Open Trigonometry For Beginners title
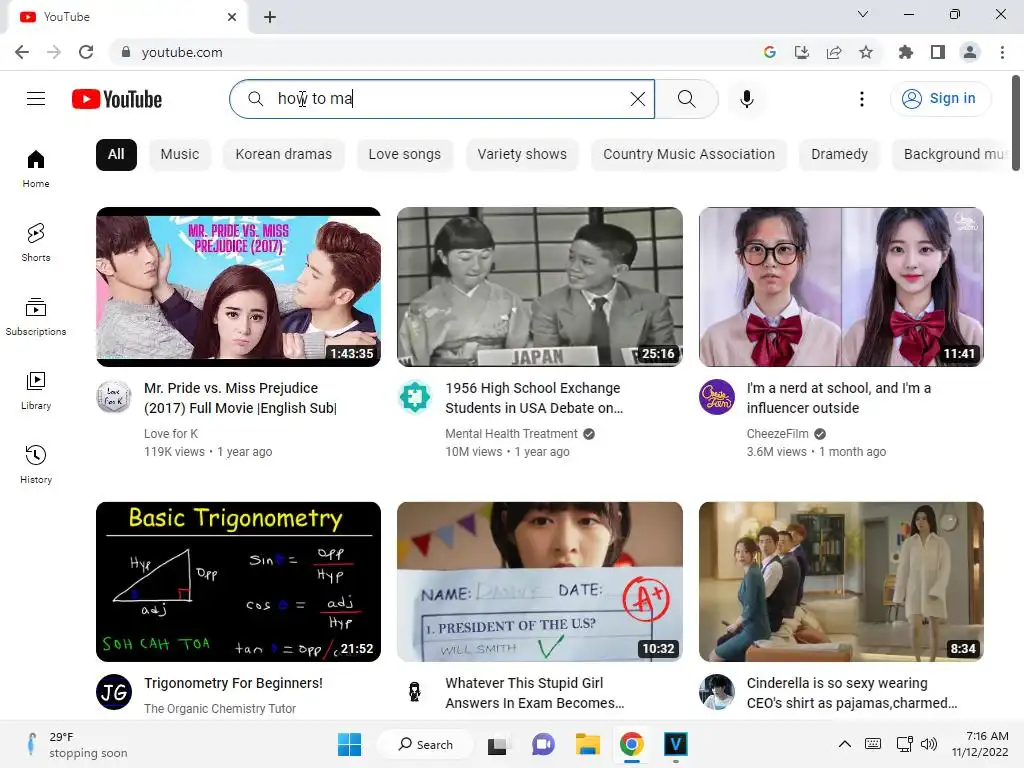The width and height of the screenshot is (1024, 768). 233,683
